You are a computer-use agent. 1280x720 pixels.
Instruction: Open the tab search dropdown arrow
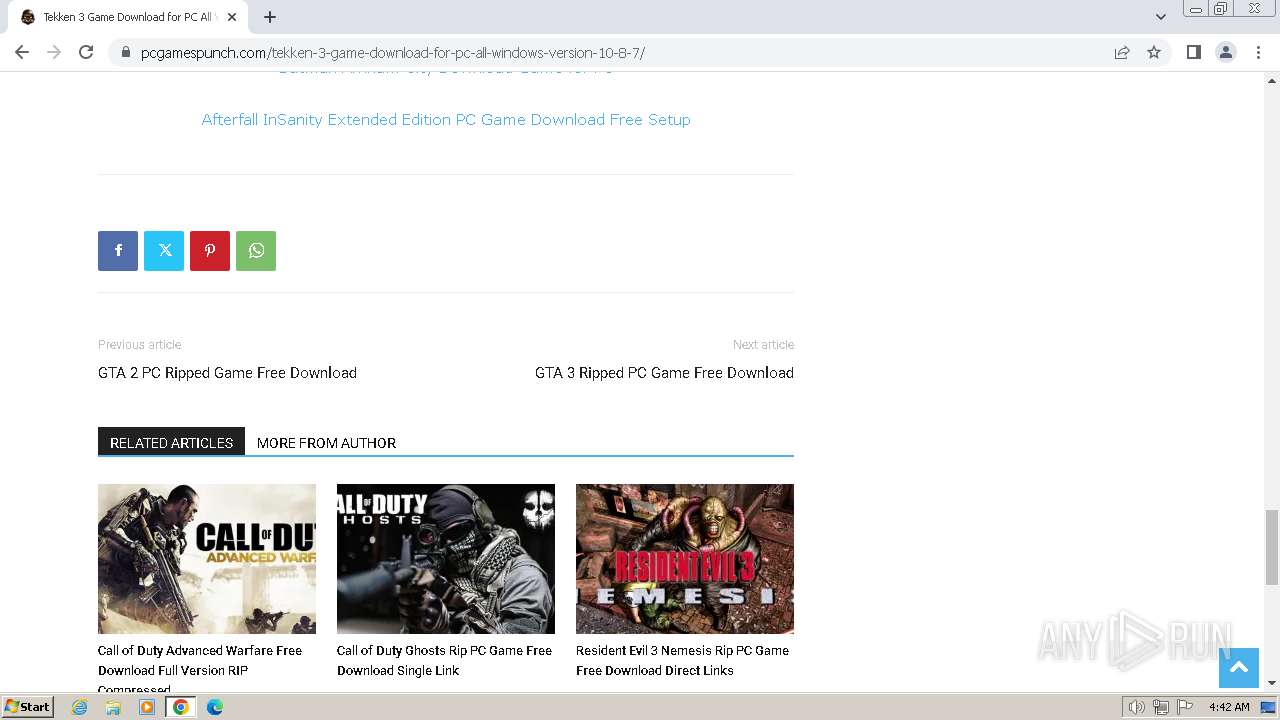pos(1161,17)
